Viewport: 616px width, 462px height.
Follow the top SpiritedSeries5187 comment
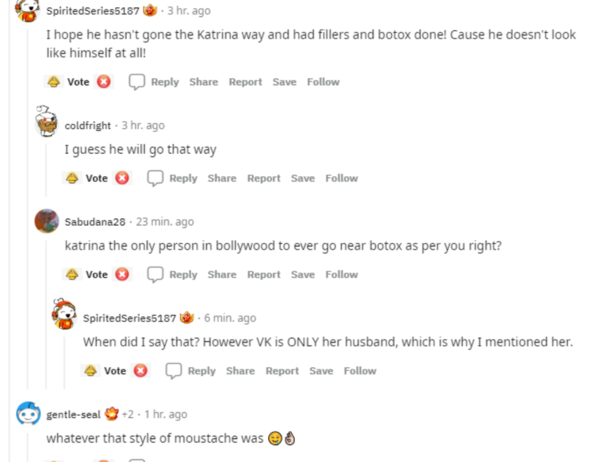point(323,82)
